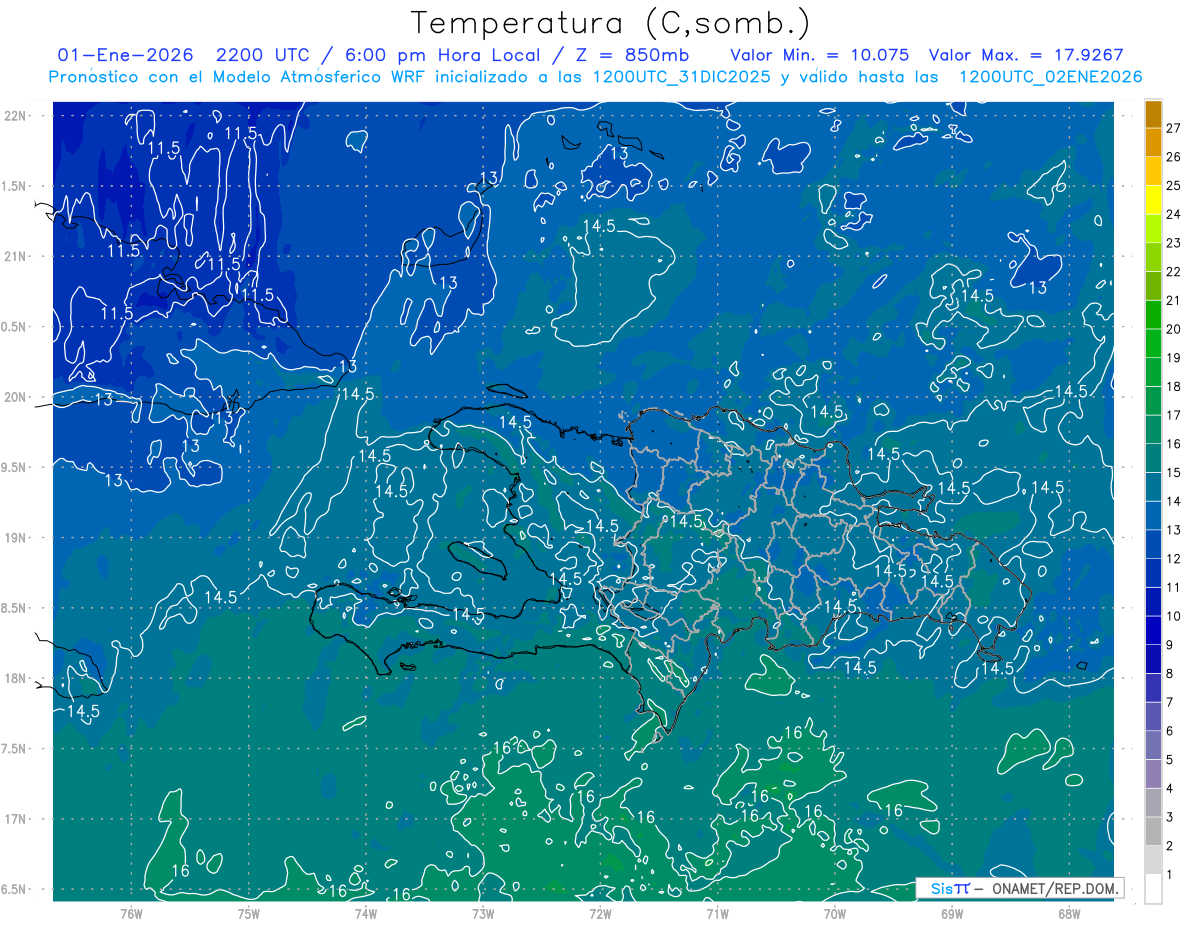Click the '22N' latitude axis label
This screenshot has height=927, width=1200.
pos(17,115)
